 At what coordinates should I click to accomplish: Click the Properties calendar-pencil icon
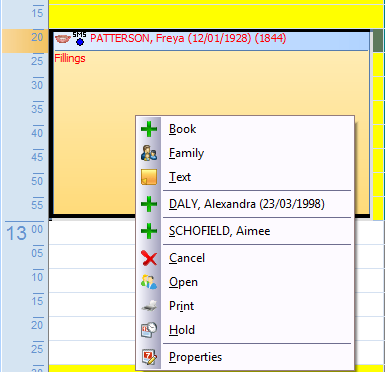(149, 357)
